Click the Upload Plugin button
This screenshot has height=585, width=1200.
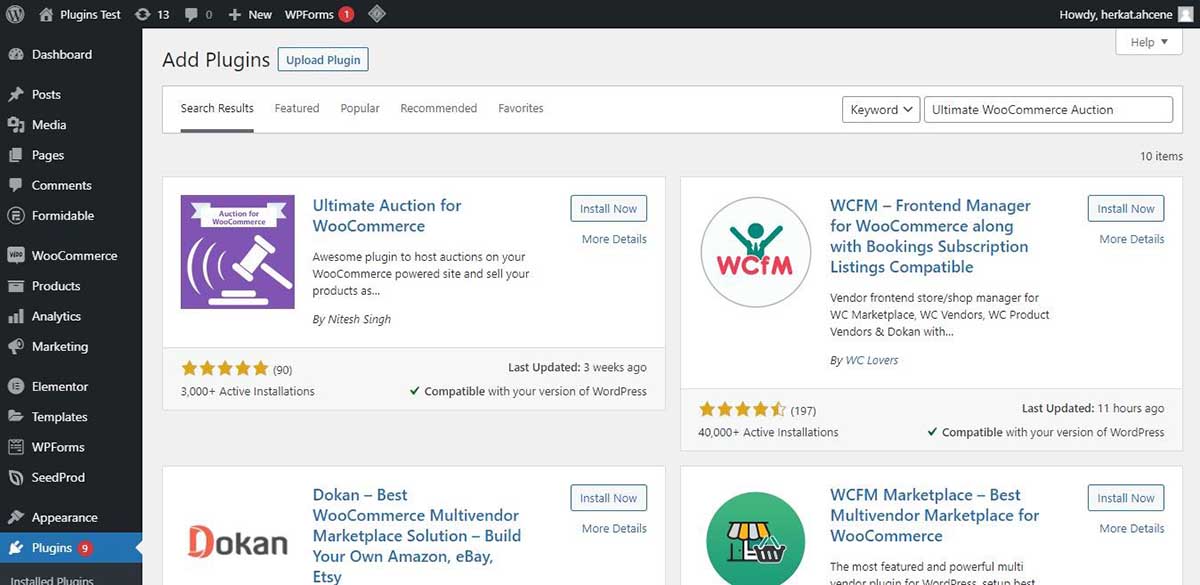coord(323,60)
